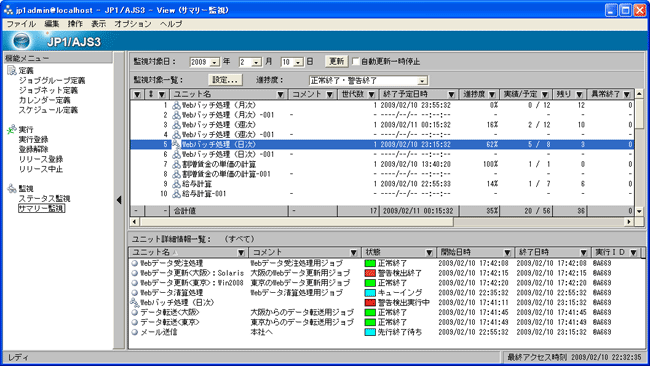Toggle 自動更新一時停止 checkbox
650x366 pixels.
click(355, 62)
